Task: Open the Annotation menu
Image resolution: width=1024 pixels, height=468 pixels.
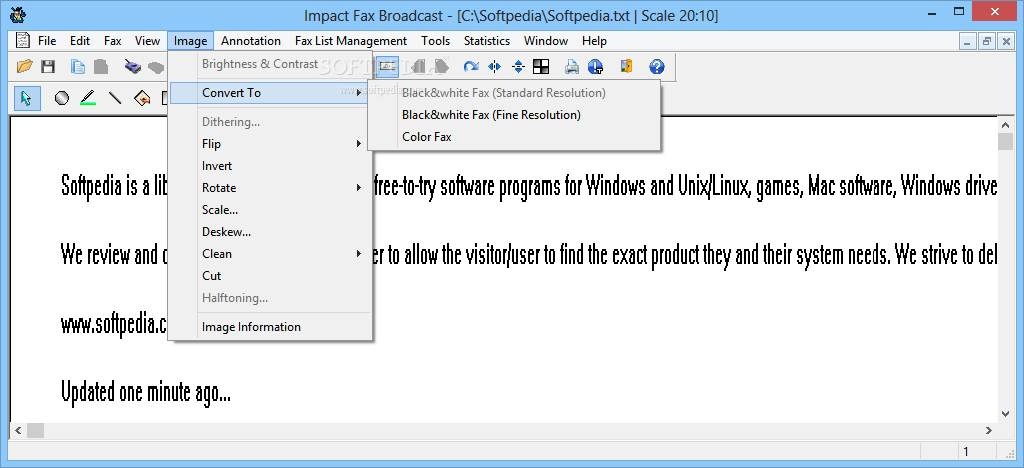Action: [251, 40]
